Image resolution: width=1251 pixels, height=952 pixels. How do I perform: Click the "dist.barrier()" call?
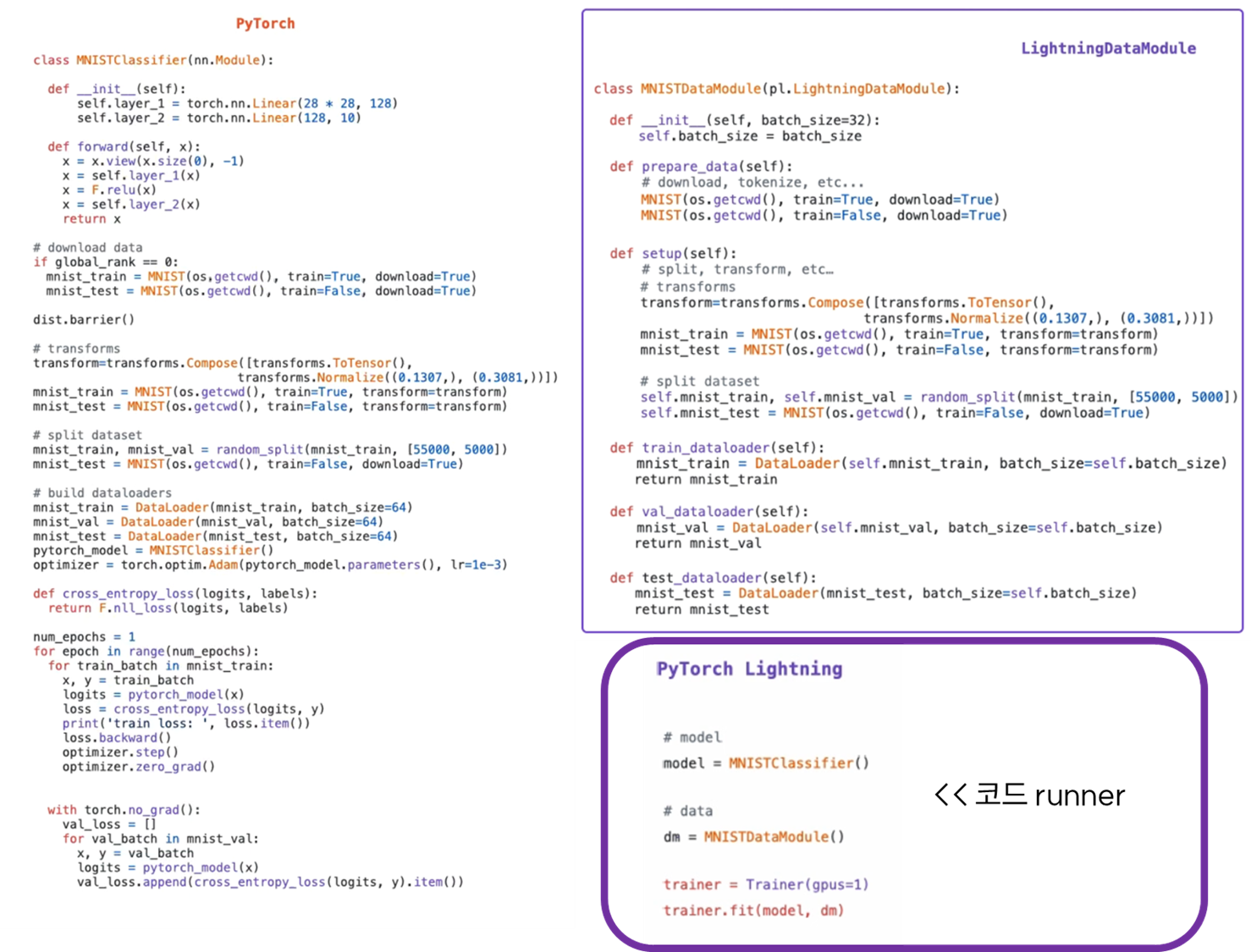pos(84,319)
